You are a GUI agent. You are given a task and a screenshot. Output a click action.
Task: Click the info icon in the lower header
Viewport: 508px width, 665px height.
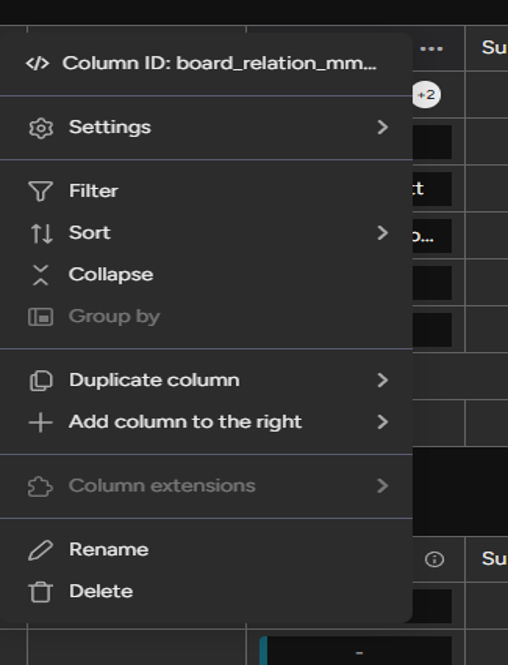point(434,559)
